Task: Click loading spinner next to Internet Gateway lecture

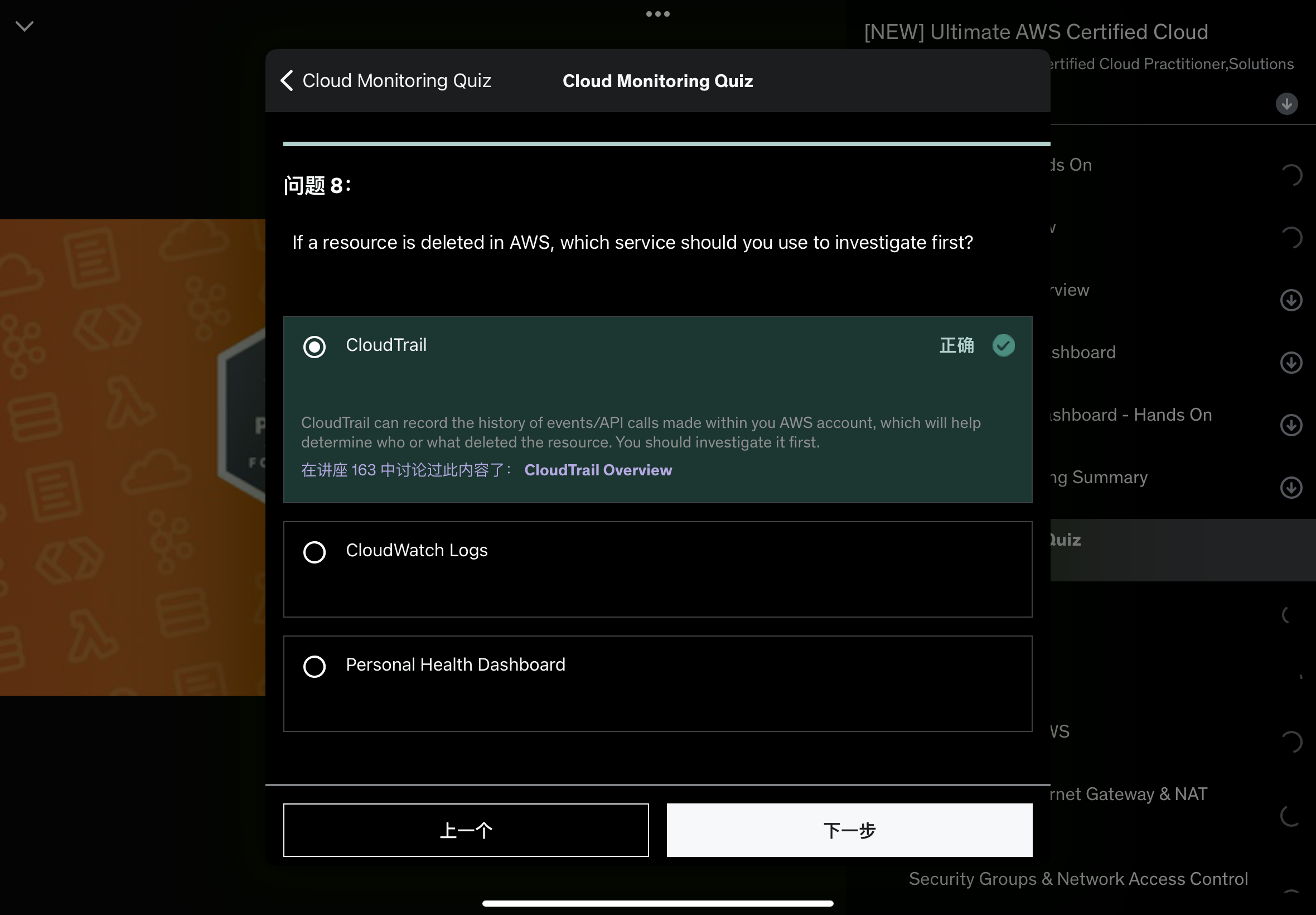Action: coord(1290,815)
